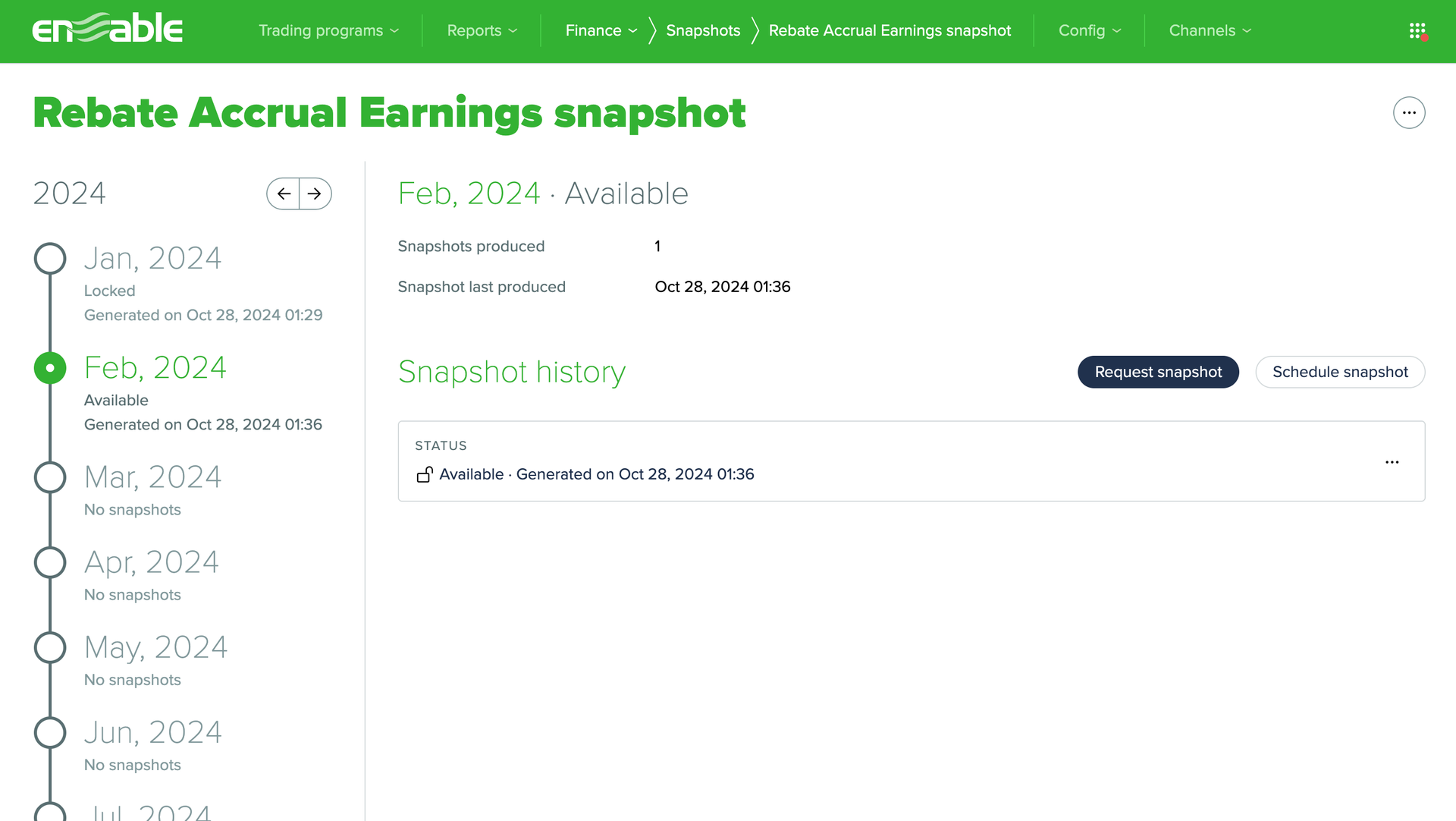Screen dimensions: 1456x821
Task: Click the unlocked padlock status icon
Action: point(425,474)
